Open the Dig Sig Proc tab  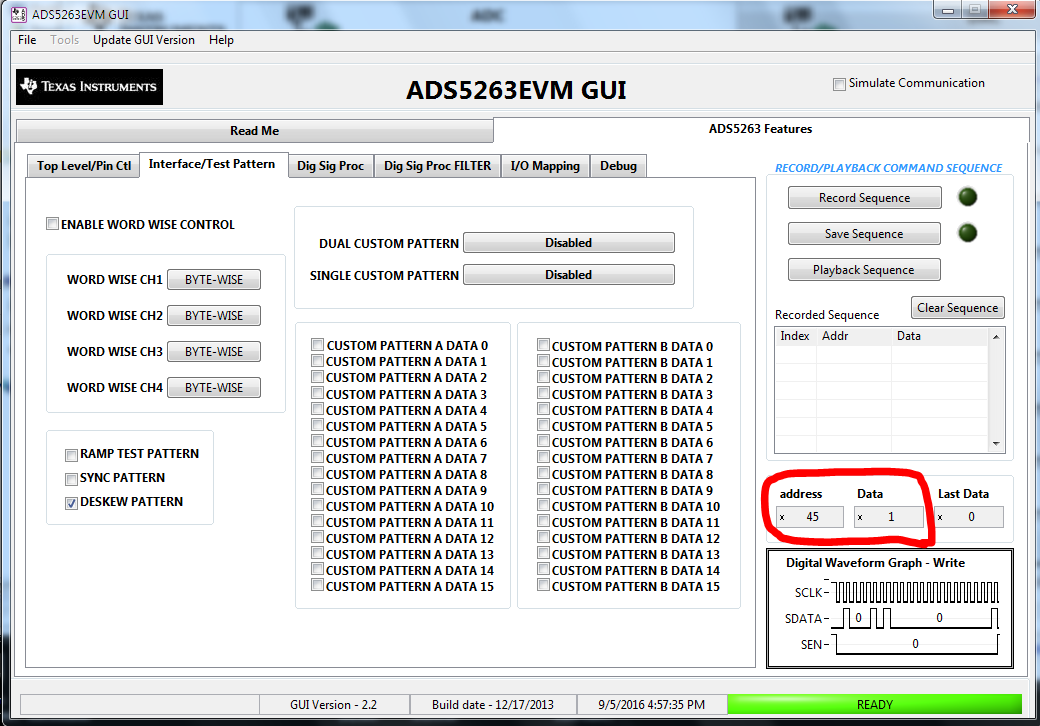coord(330,166)
